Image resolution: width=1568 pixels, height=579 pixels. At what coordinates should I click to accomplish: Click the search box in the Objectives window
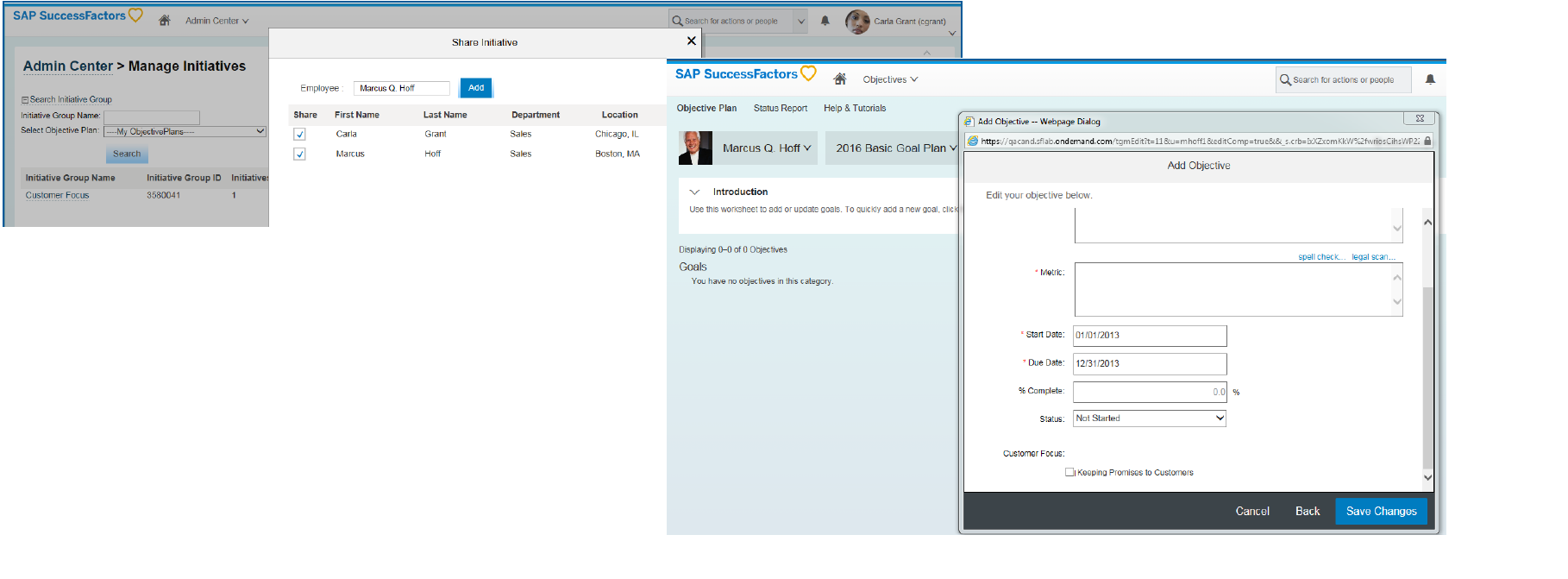(1343, 79)
